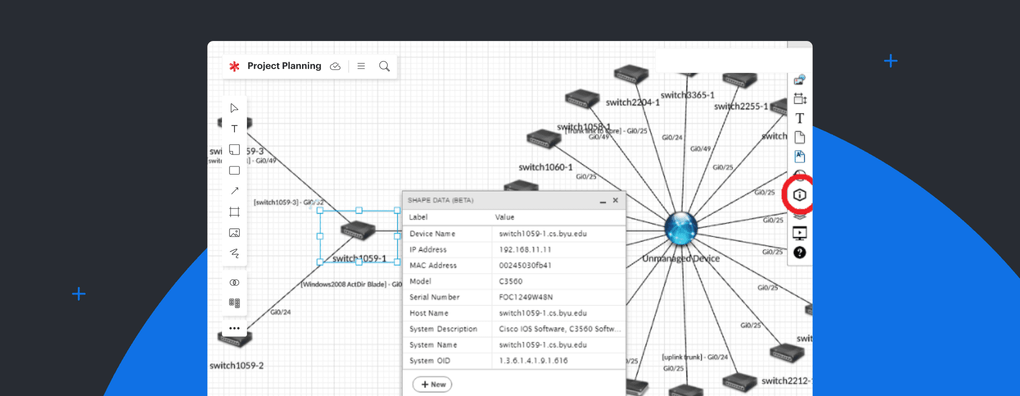Click the blue document icon in right dock
Viewport: 1020px width, 396px height.
point(800,156)
